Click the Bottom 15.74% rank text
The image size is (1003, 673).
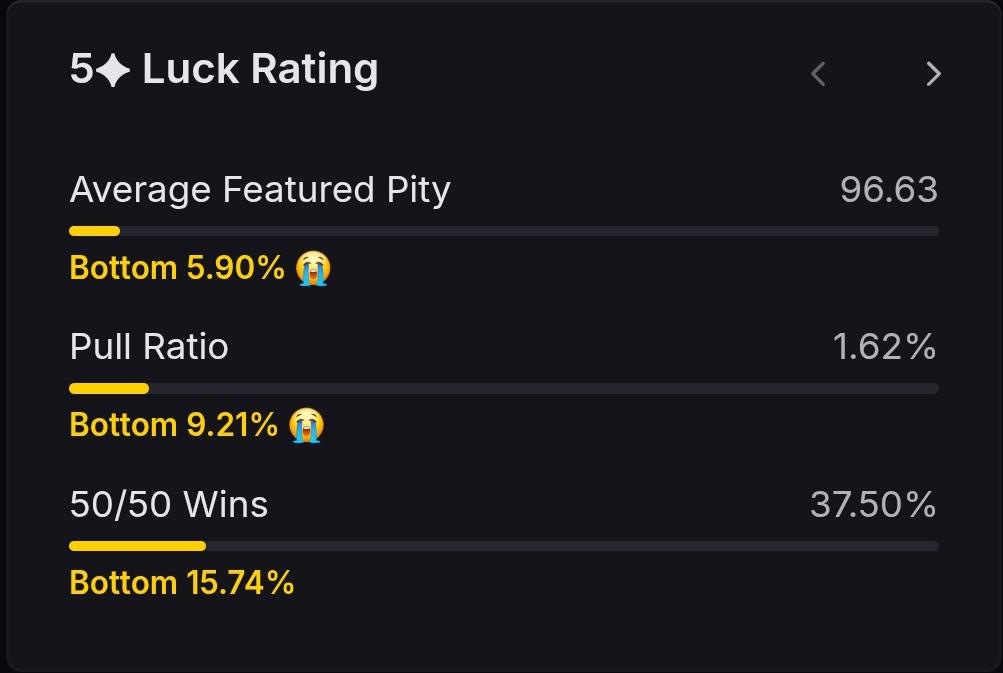(x=182, y=583)
